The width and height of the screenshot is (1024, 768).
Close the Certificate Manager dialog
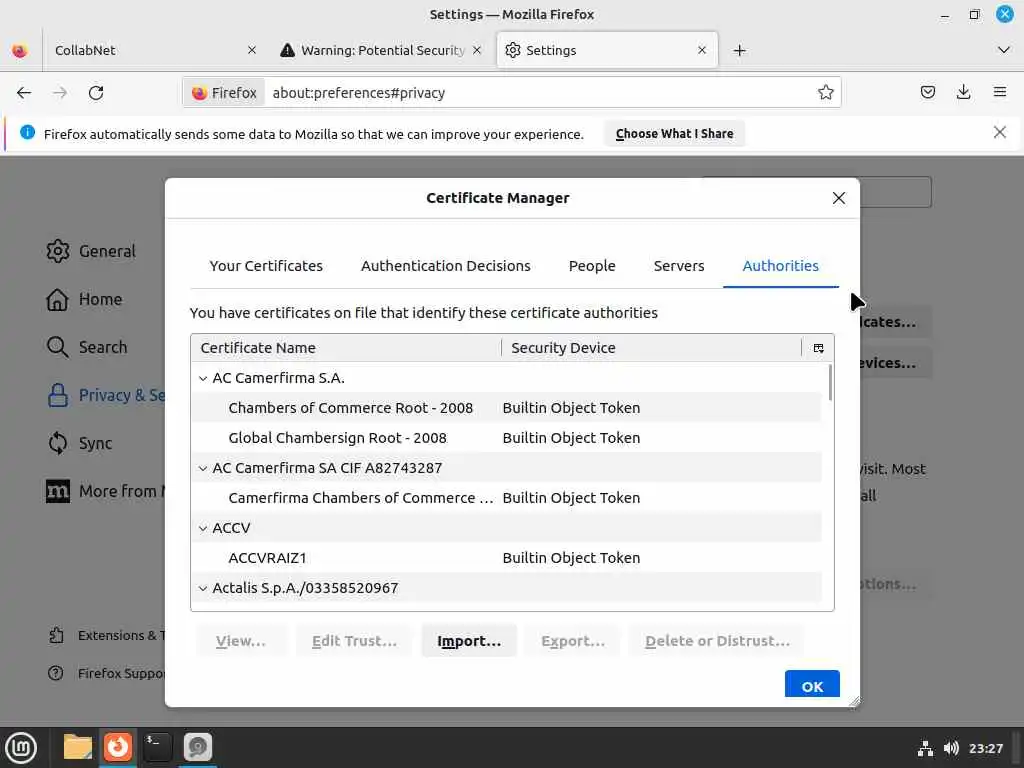pos(839,198)
